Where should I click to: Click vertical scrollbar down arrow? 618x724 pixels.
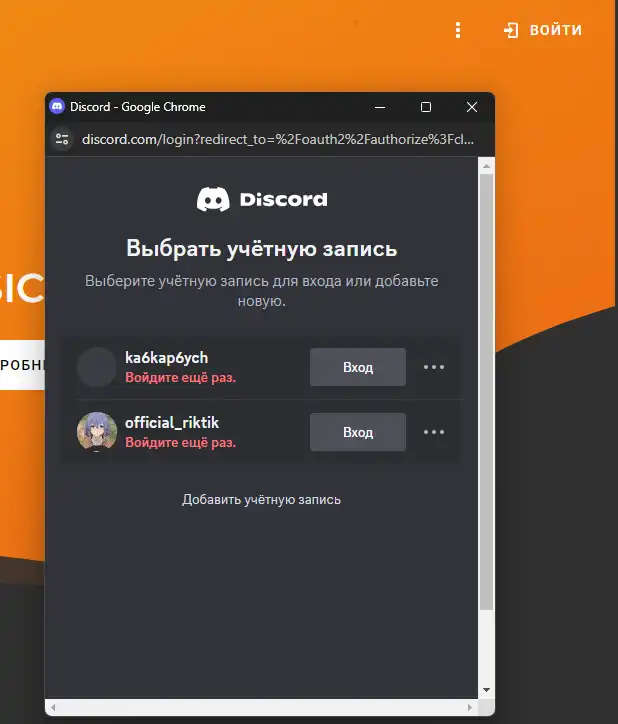pyautogui.click(x=486, y=690)
